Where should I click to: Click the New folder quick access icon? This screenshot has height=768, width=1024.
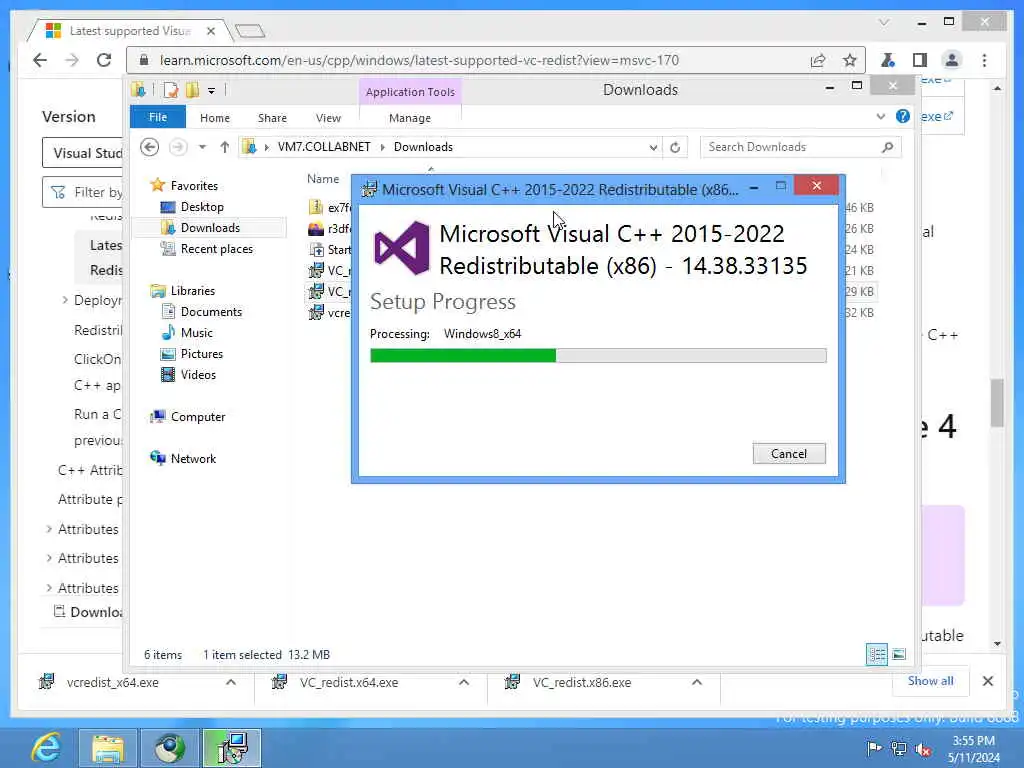pyautogui.click(x=192, y=90)
